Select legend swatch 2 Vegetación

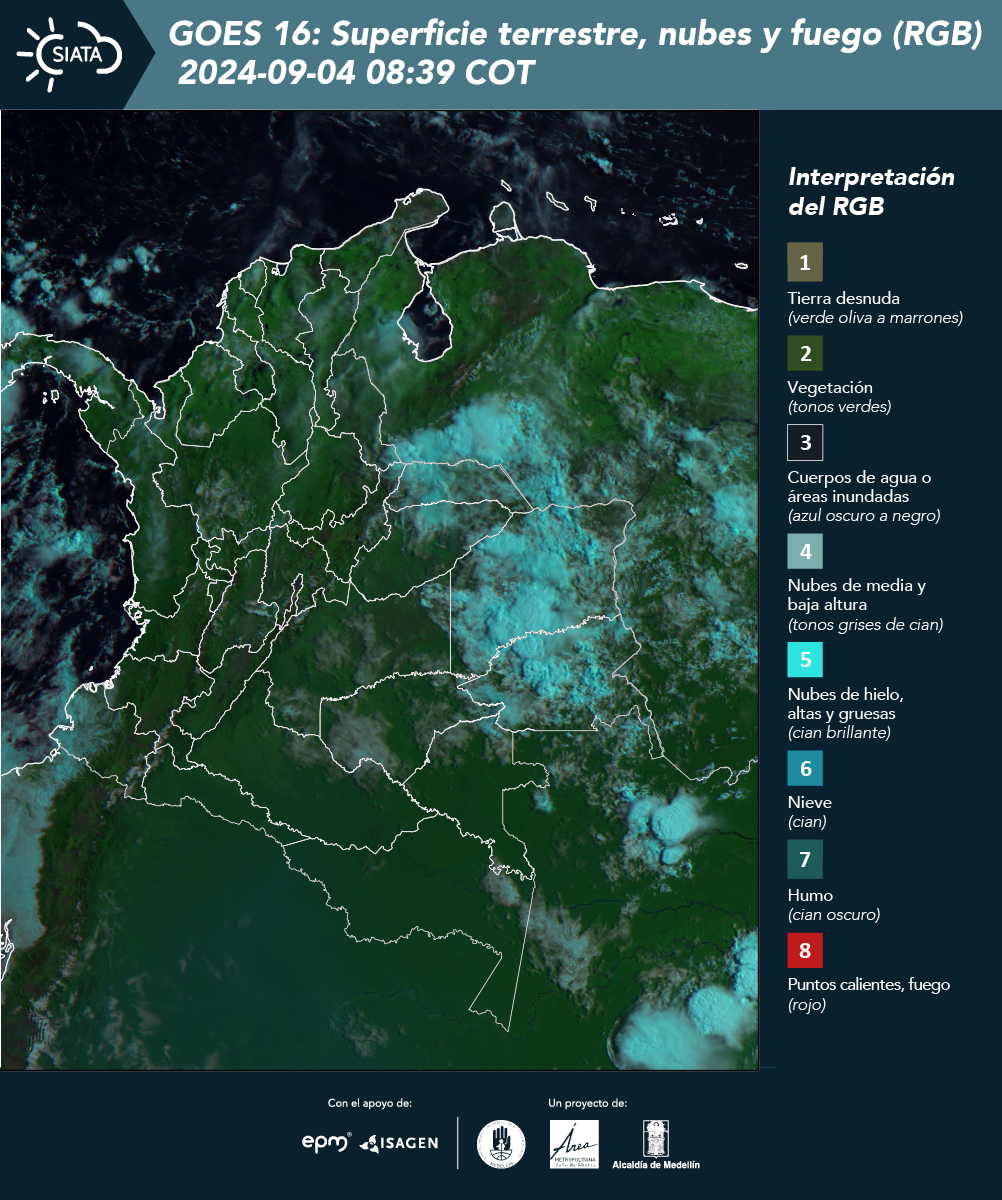[x=805, y=353]
